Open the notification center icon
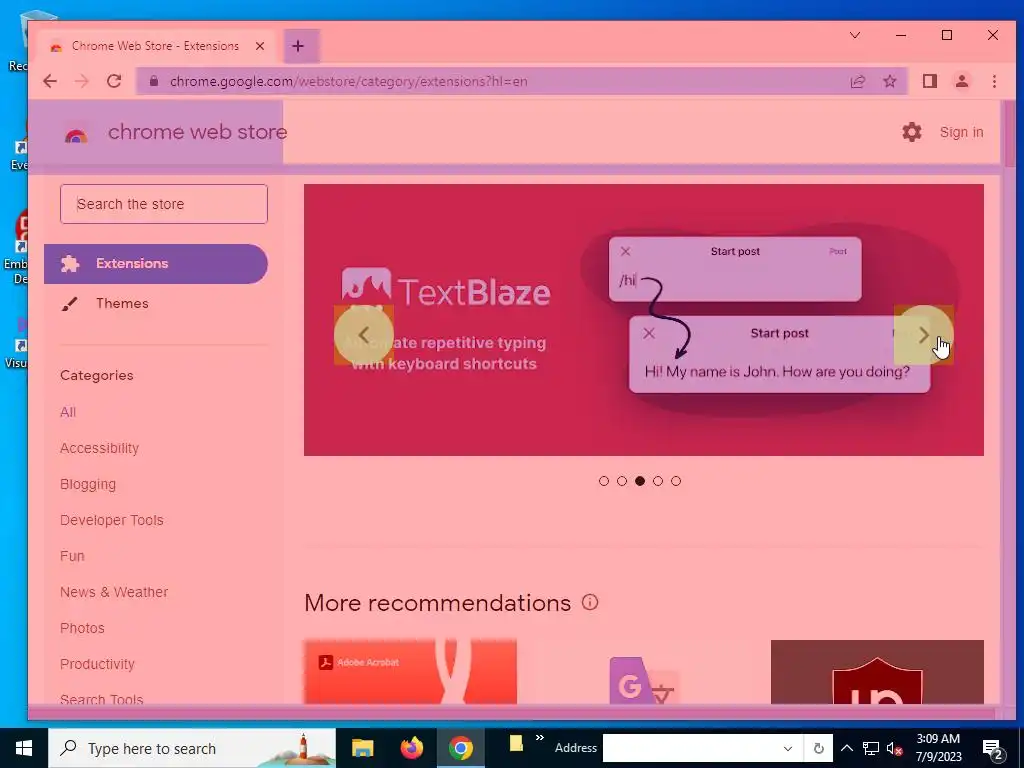The image size is (1024, 768). click(x=993, y=749)
